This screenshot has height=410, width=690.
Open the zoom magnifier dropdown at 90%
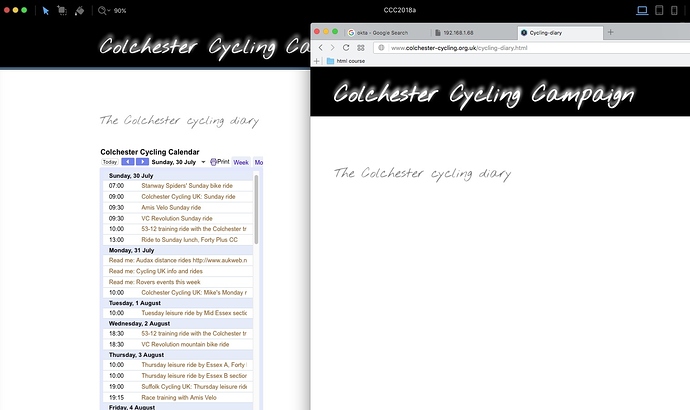click(106, 10)
